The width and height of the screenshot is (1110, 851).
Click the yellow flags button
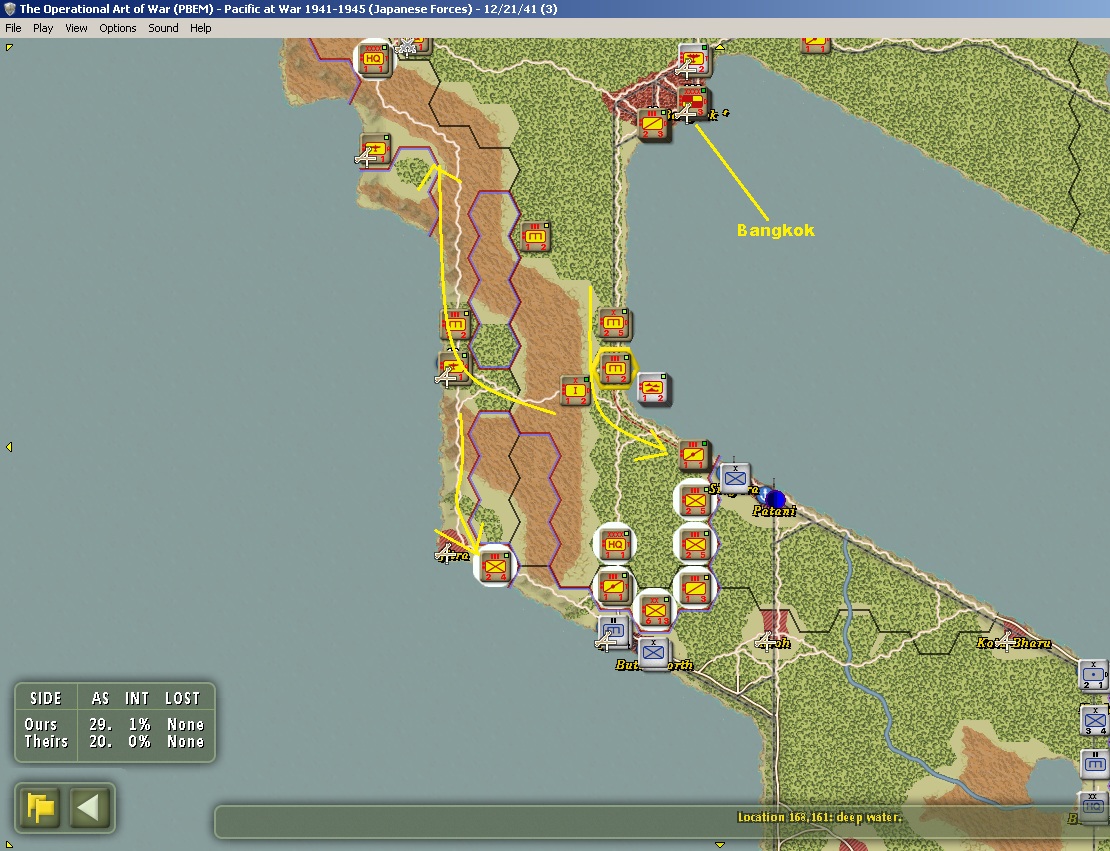[40, 808]
